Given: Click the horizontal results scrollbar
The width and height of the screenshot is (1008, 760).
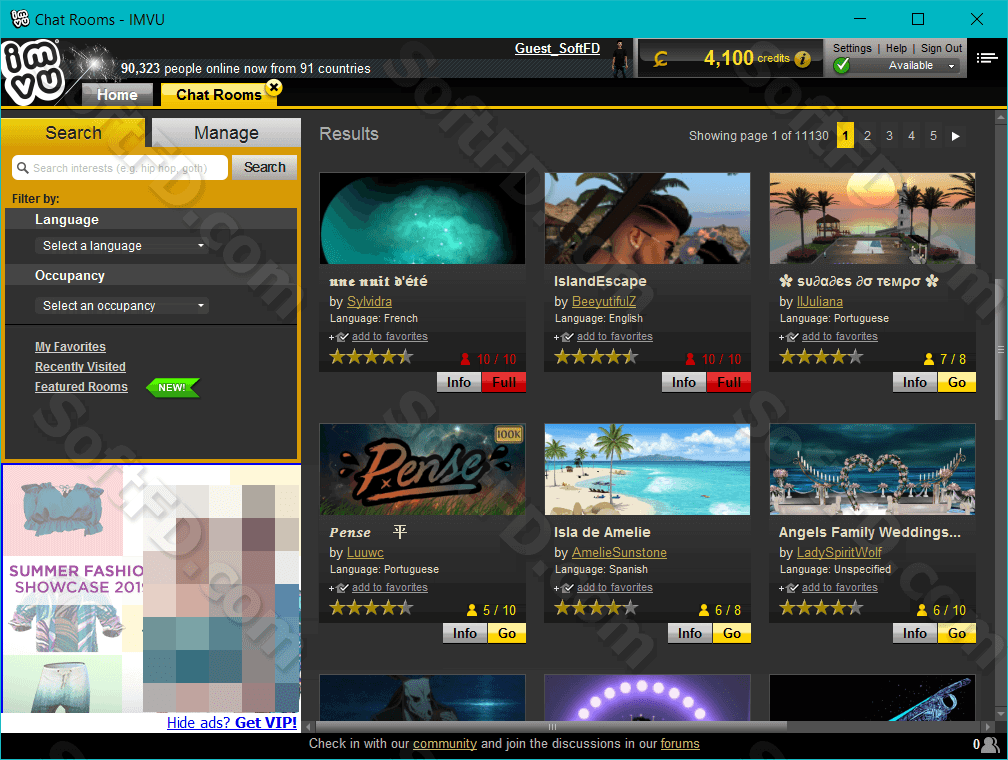Looking at the screenshot, I should tap(552, 727).
